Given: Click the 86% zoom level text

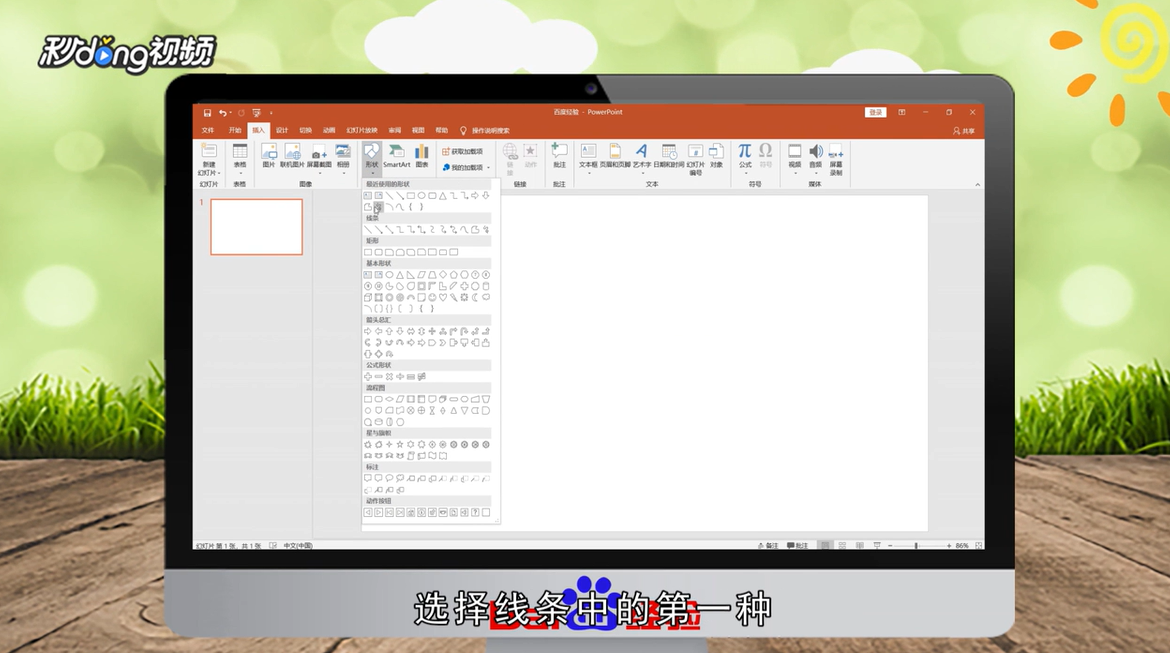Looking at the screenshot, I should (962, 546).
